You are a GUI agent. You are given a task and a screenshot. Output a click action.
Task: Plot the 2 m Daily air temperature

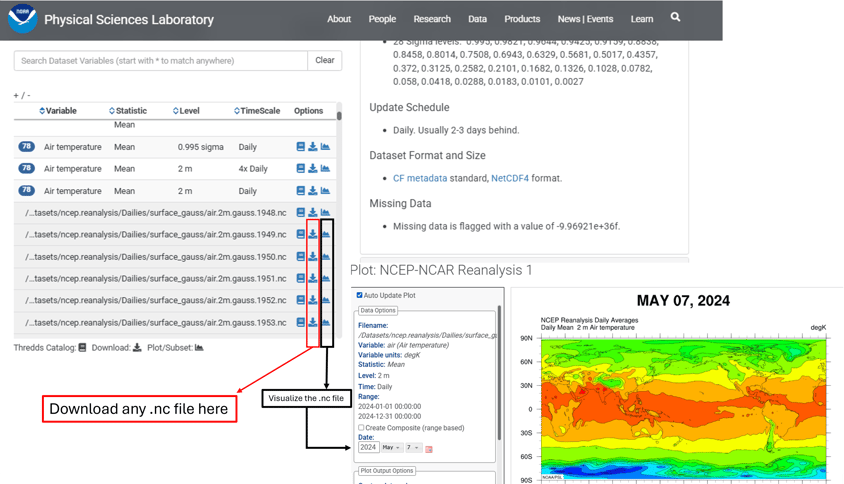point(325,191)
